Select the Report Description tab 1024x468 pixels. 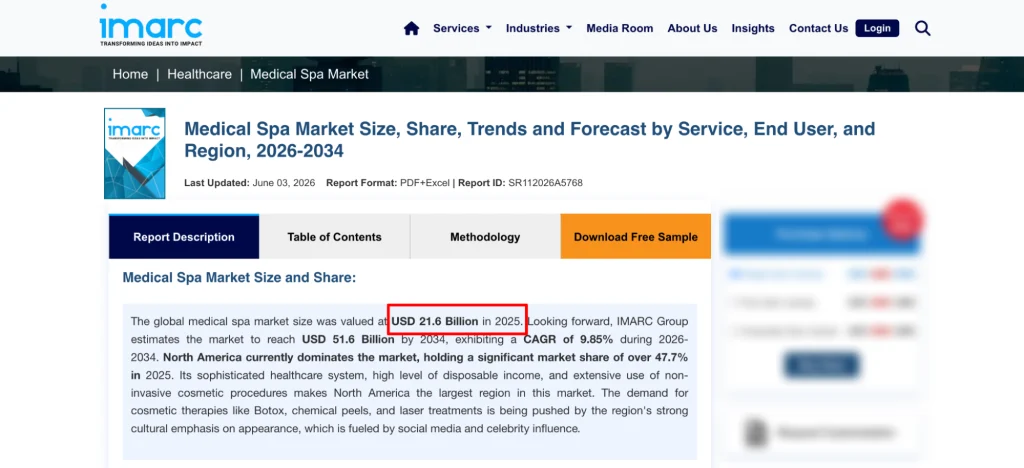coord(184,237)
